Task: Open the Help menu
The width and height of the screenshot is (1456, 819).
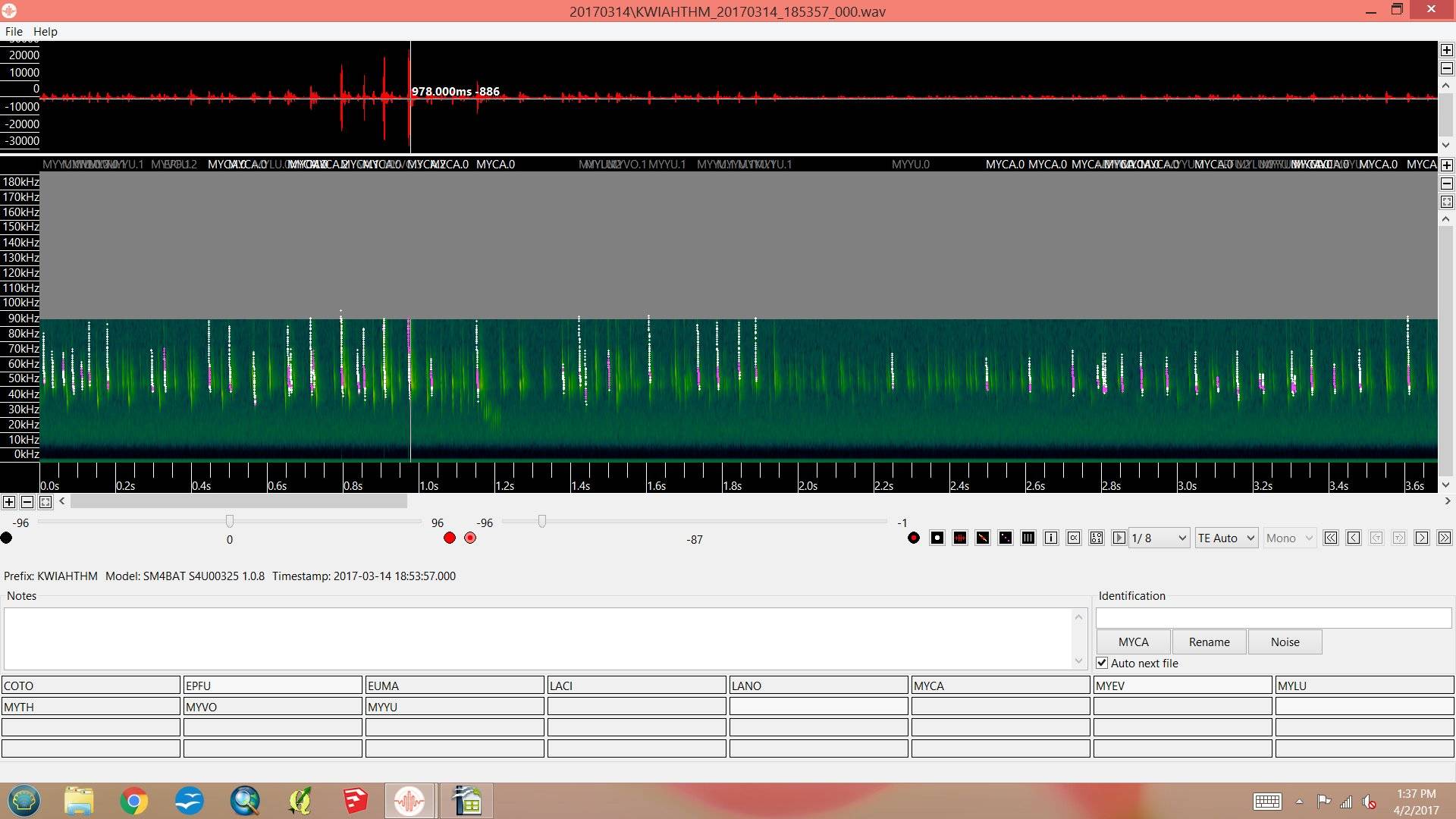Action: tap(45, 32)
